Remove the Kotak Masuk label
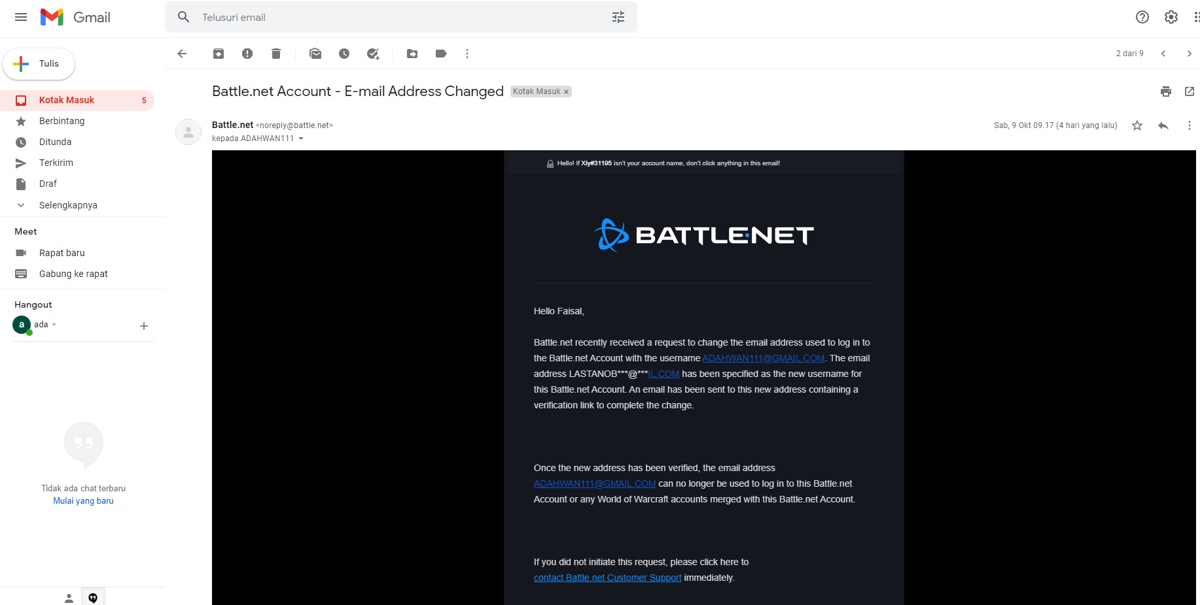 (566, 92)
